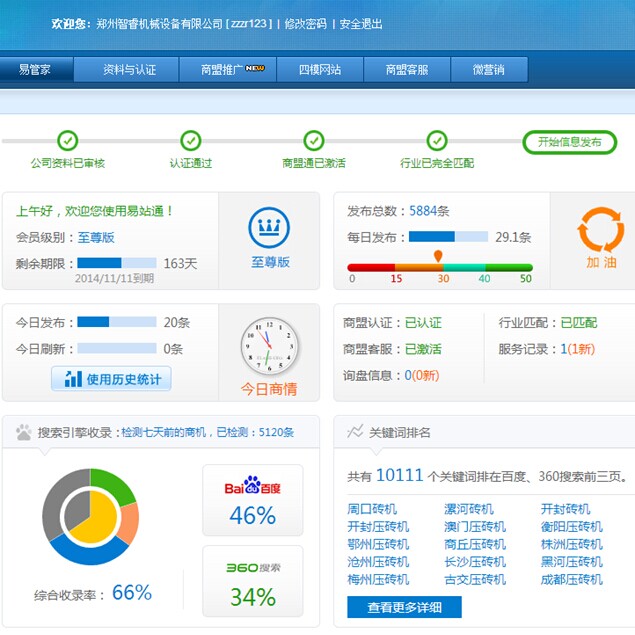The width and height of the screenshot is (635, 635).
Task: Click the green checkmark above 公司资料已审核
Action: [x=67, y=141]
